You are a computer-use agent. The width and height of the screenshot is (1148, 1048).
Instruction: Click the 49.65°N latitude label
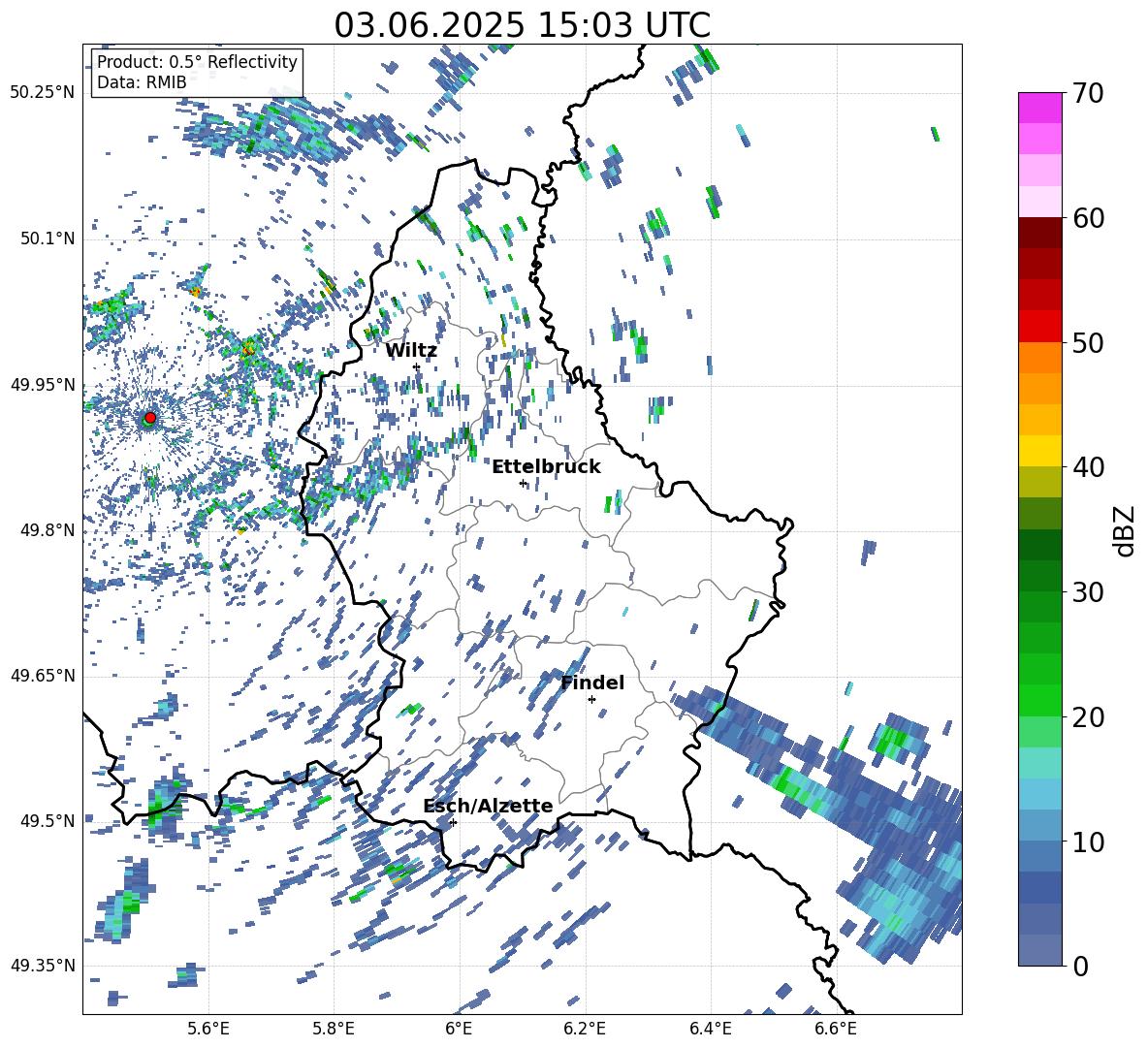(43, 676)
